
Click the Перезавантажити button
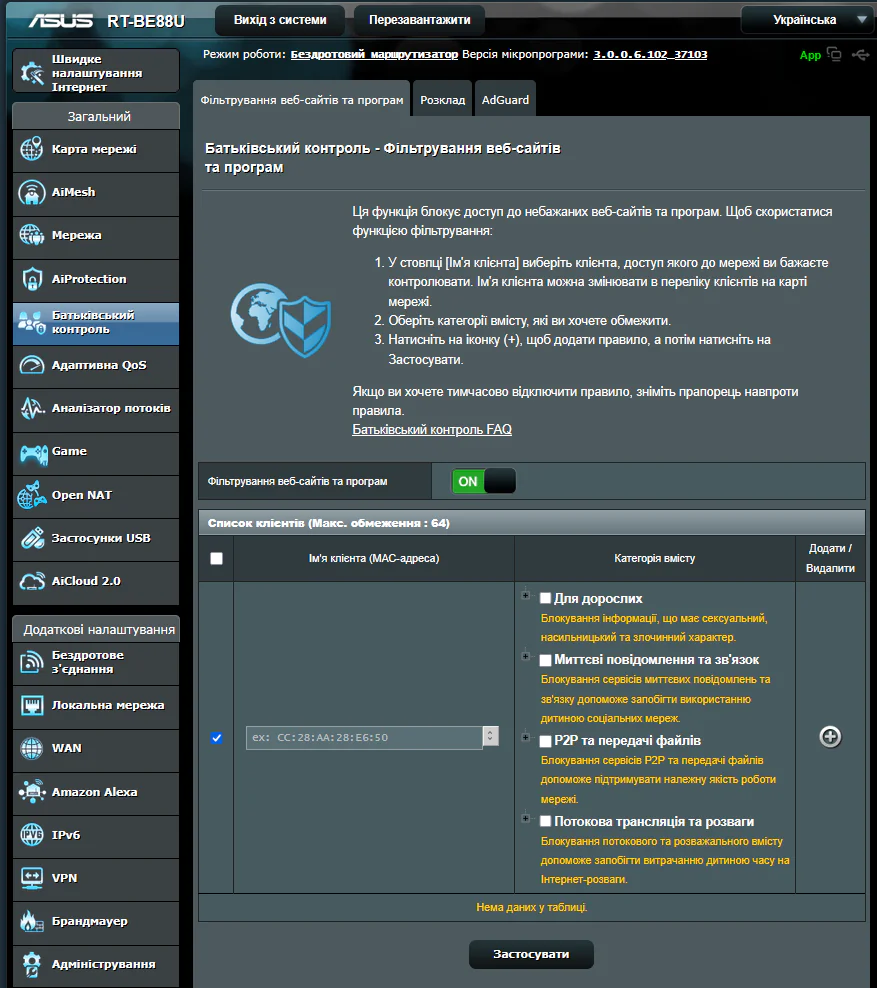coord(420,20)
